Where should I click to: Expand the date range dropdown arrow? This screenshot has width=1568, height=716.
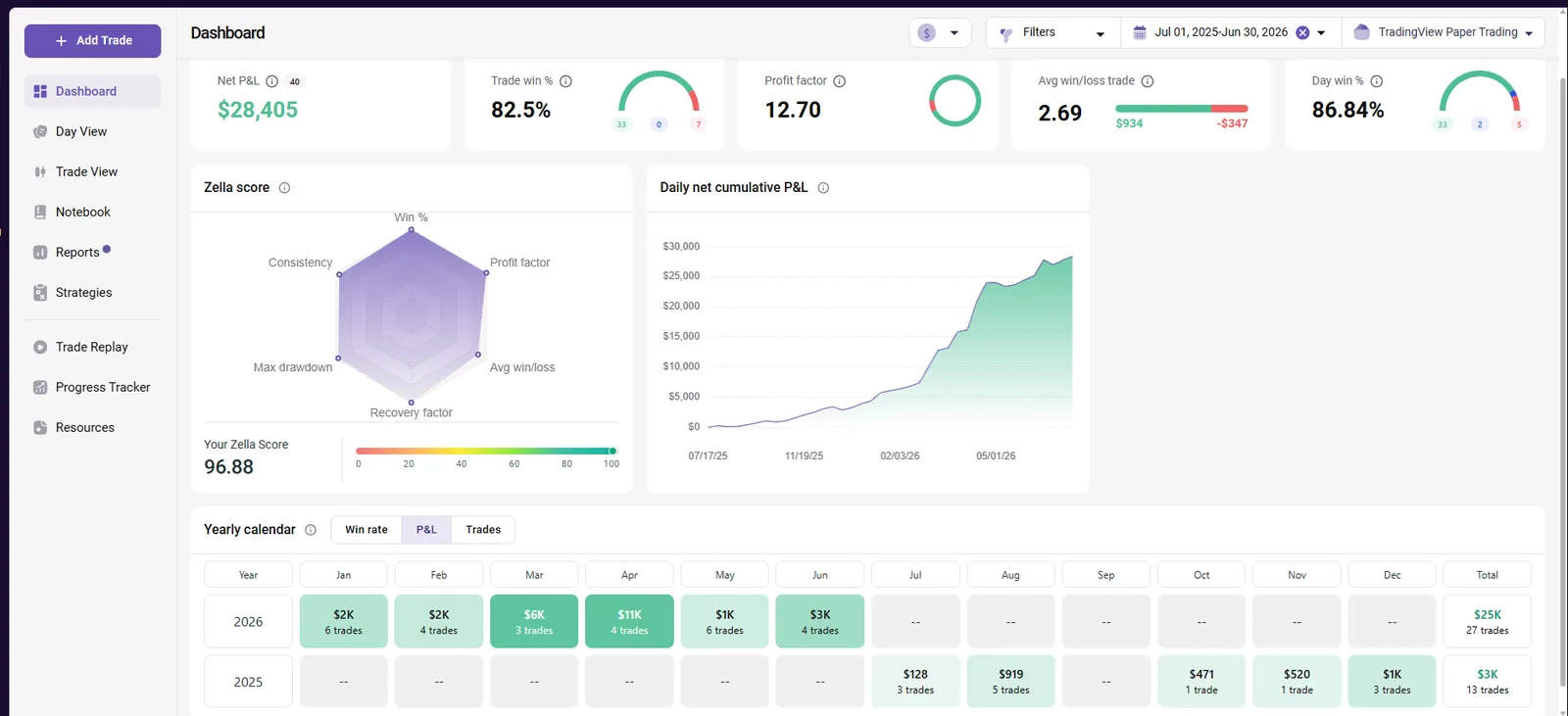1321,33
